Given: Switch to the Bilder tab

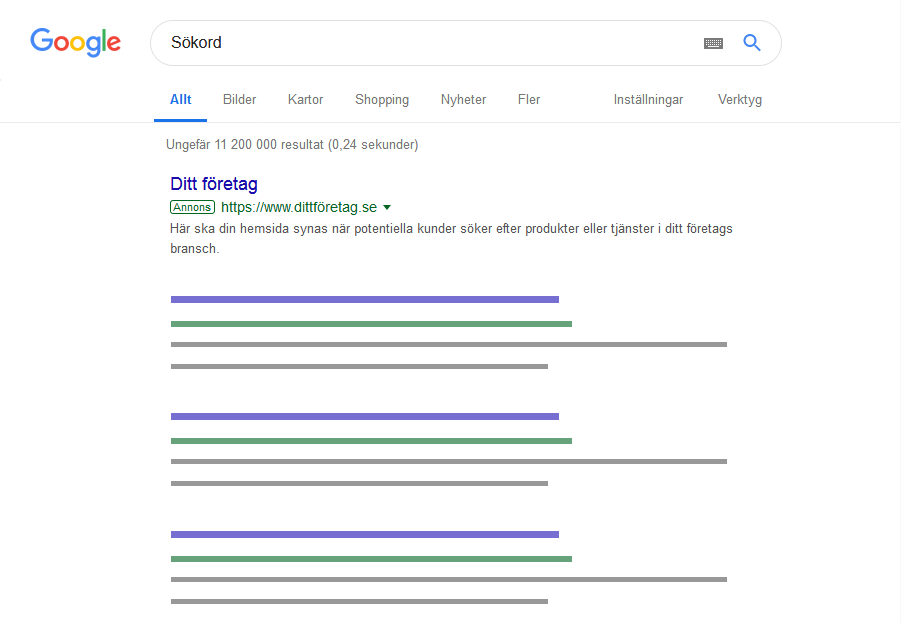Looking at the screenshot, I should click(x=240, y=99).
